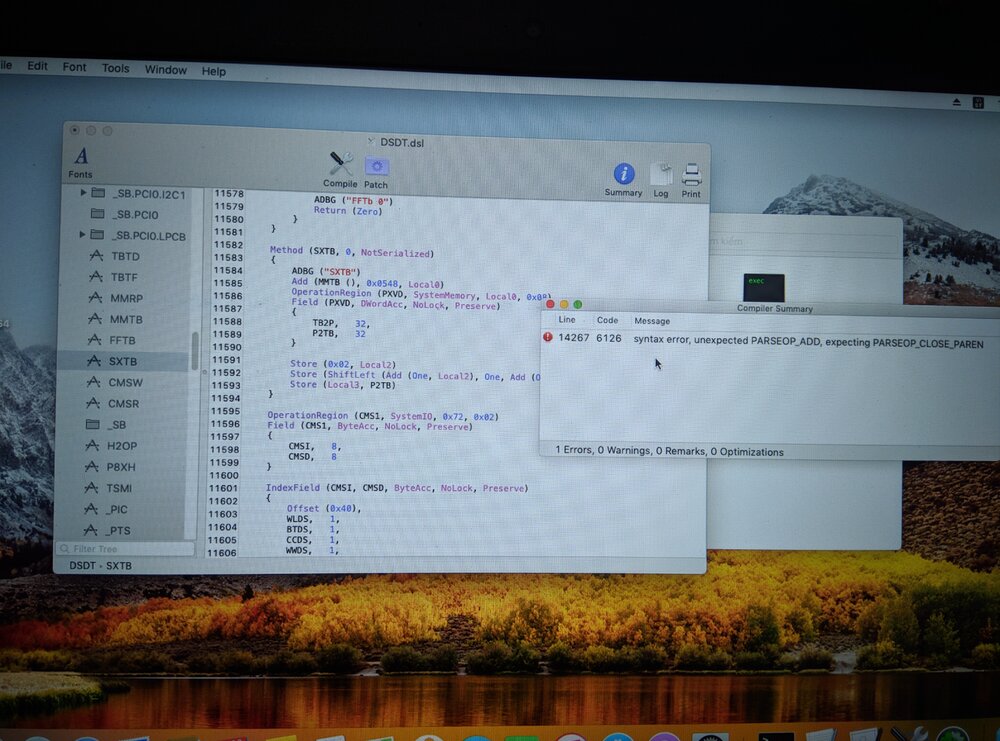Expand the _SB.PCI0.LPCB tree folder
Screen dimensions: 1000x741
point(83,235)
